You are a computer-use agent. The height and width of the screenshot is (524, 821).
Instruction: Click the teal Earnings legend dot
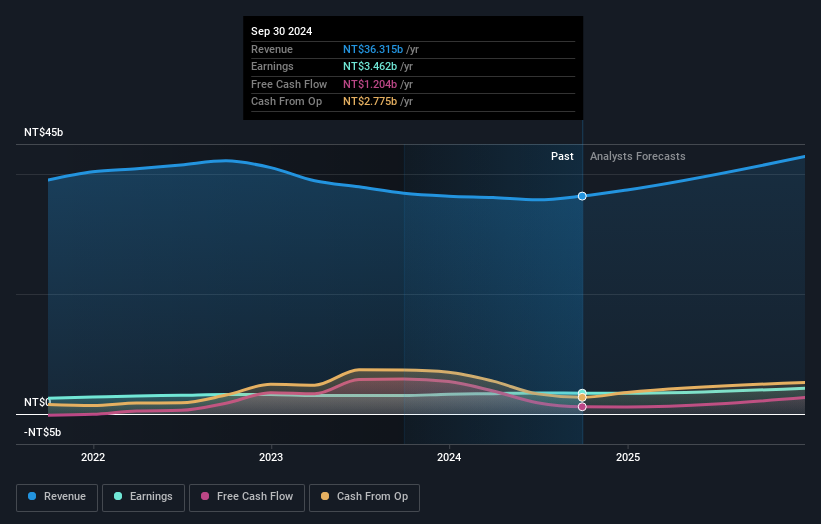(x=118, y=496)
